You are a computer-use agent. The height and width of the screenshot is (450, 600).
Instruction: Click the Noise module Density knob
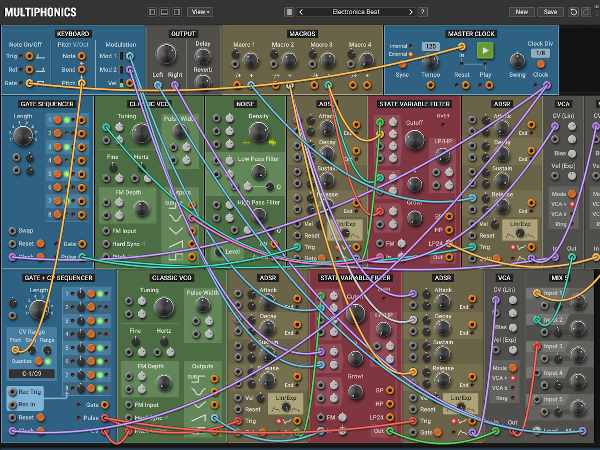tap(259, 132)
